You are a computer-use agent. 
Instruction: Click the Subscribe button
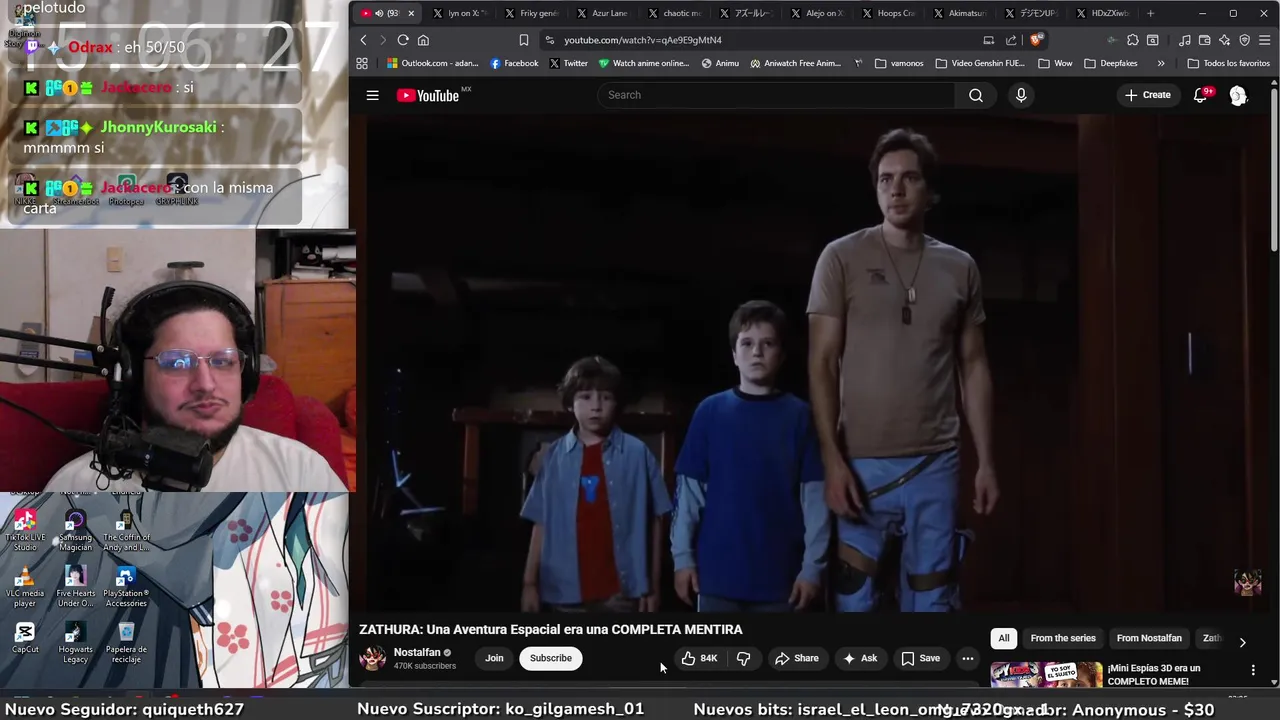point(551,658)
